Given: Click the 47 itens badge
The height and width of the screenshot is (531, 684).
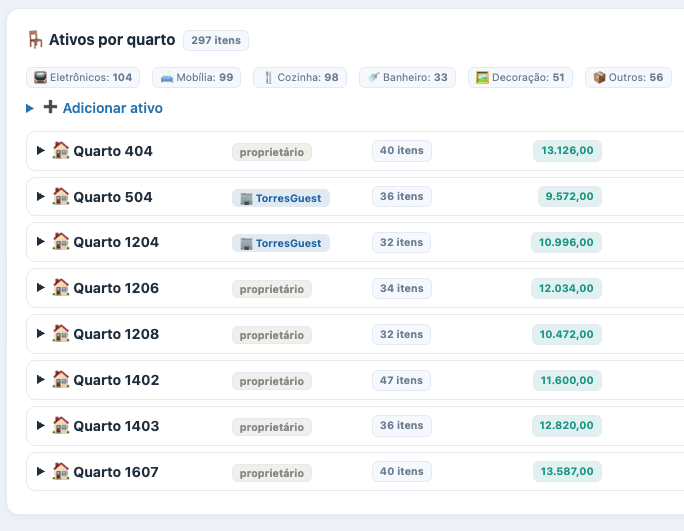Looking at the screenshot, I should [x=401, y=380].
